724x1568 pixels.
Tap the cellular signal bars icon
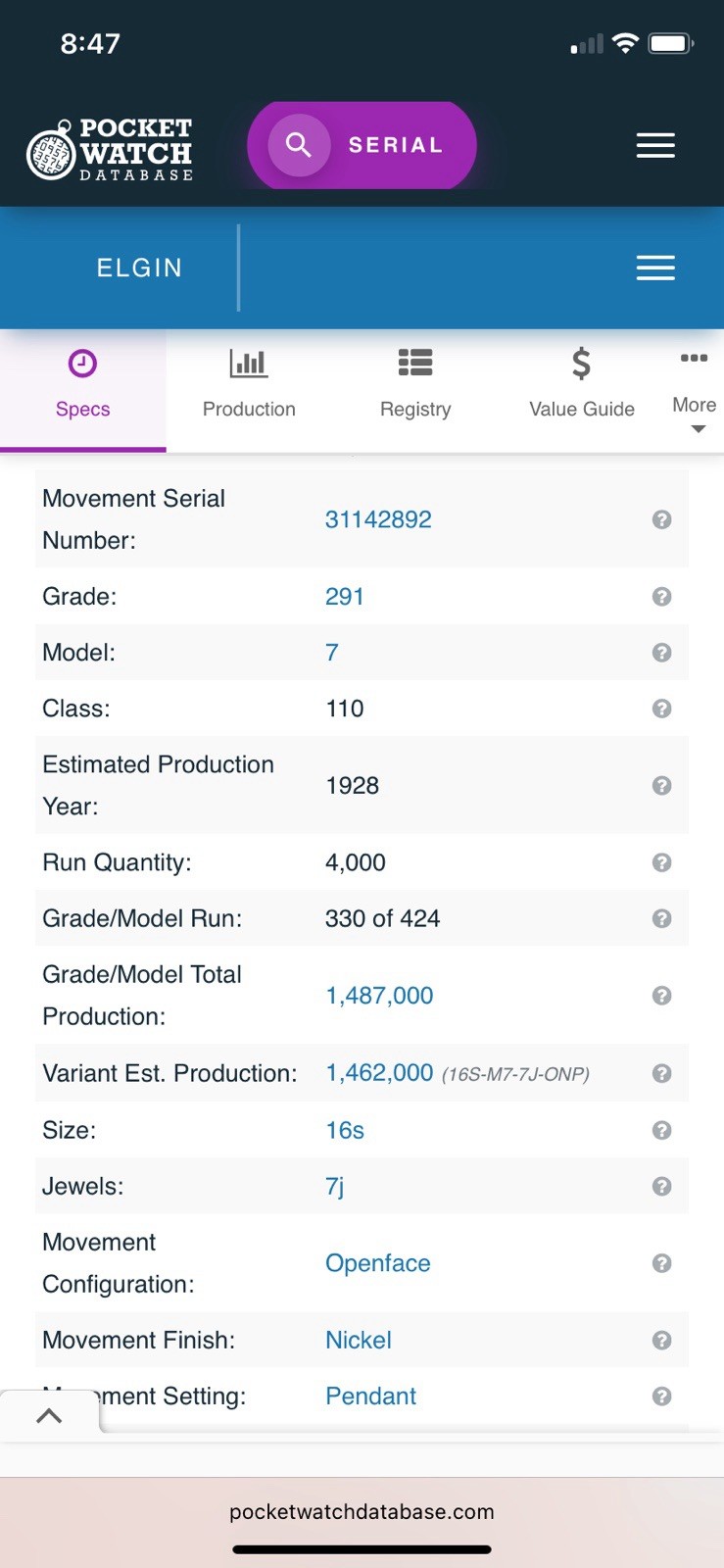coord(587,44)
